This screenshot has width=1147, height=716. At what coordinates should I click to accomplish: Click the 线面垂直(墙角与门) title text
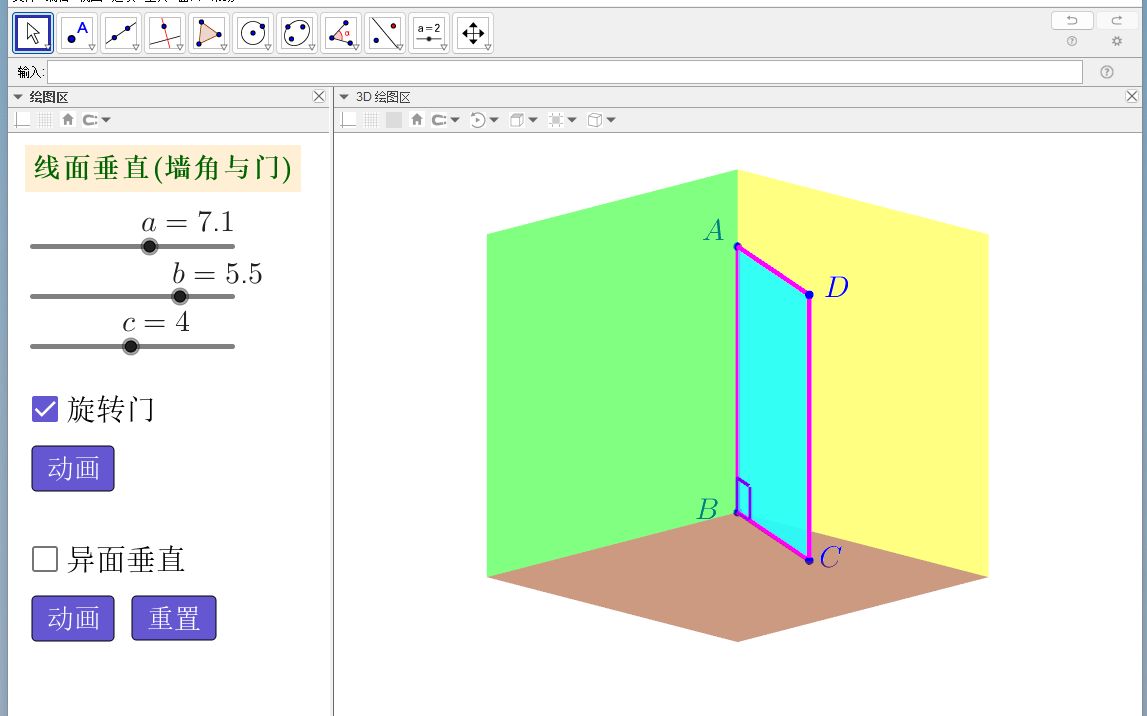[163, 168]
